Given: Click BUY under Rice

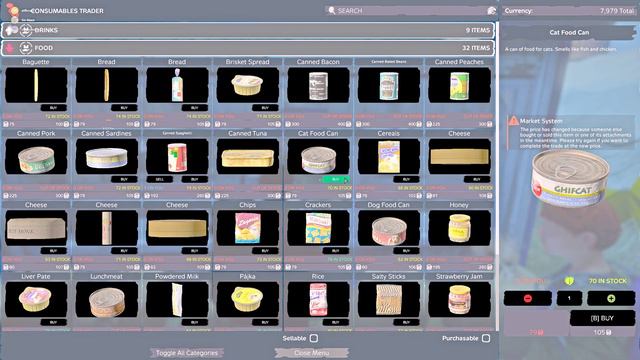Looking at the screenshot, I should [x=336, y=322].
